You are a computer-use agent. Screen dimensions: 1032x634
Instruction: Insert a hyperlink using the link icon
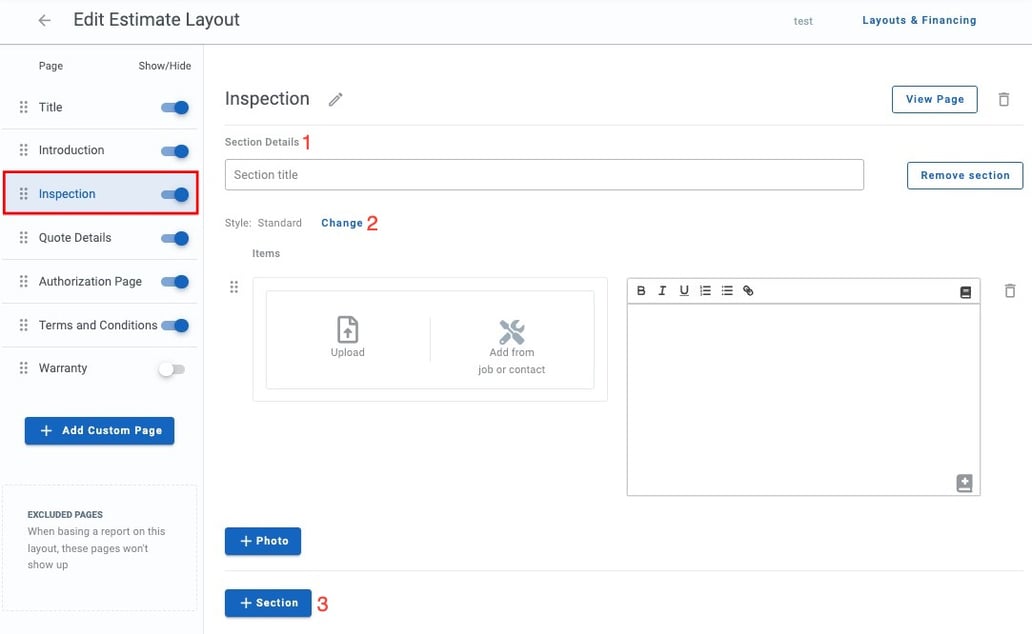[x=748, y=290]
